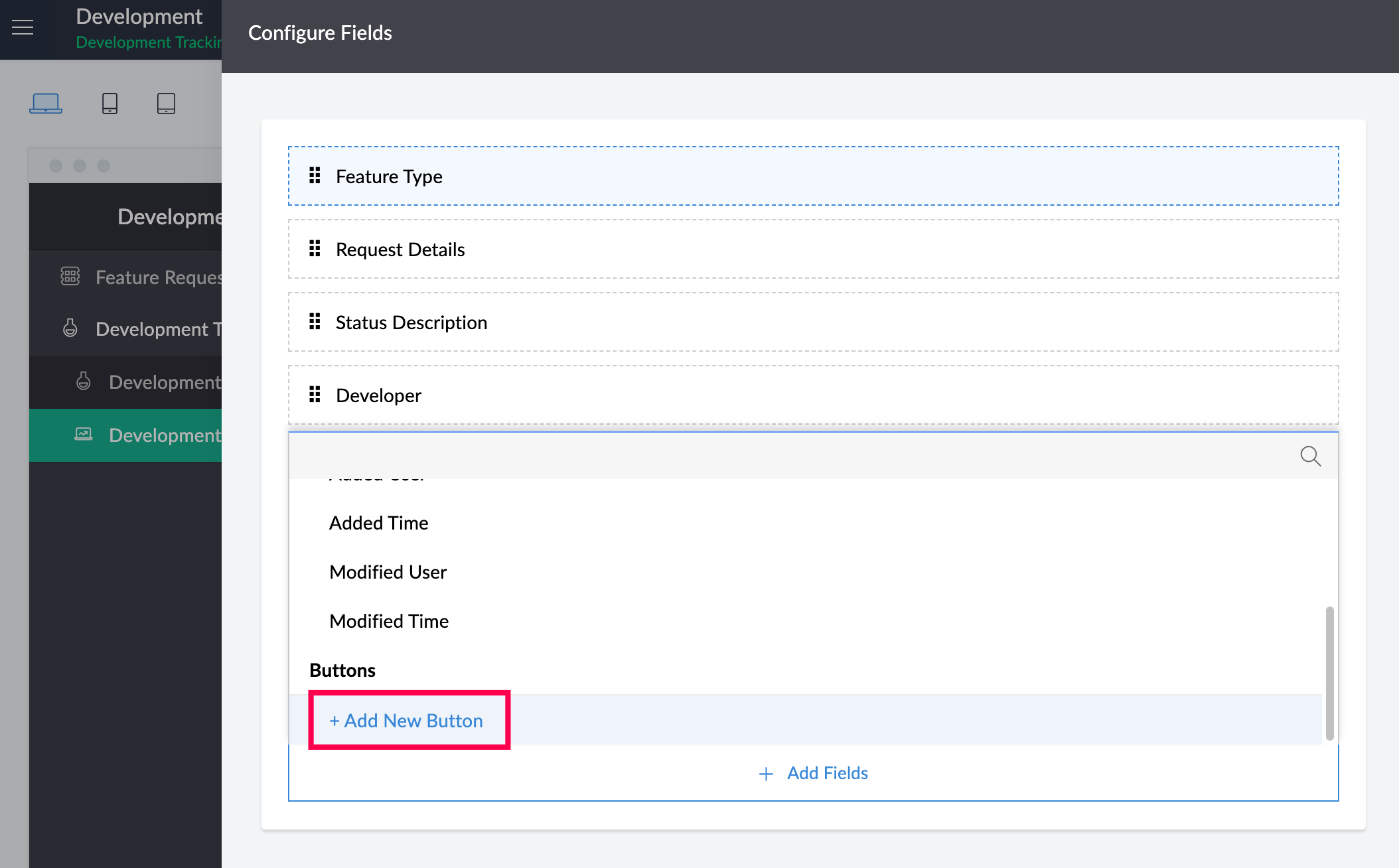Click + Add New Button link

(x=406, y=721)
